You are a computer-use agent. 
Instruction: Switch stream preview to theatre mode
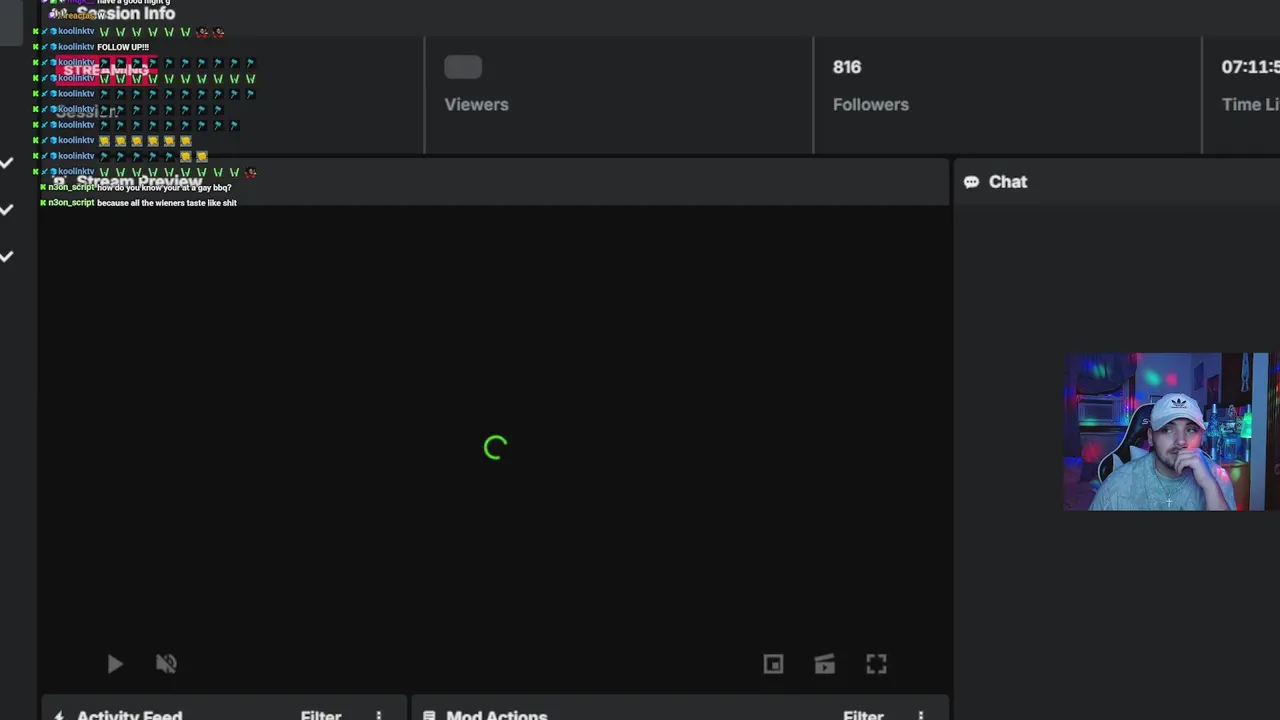pos(824,664)
